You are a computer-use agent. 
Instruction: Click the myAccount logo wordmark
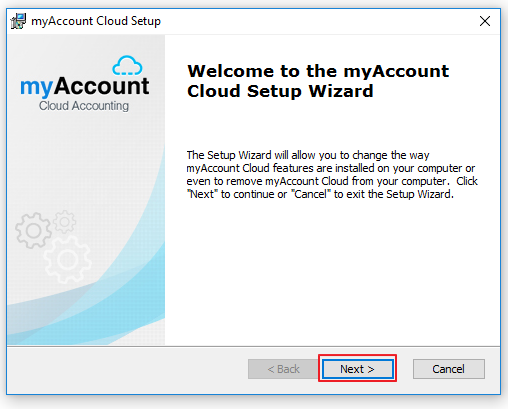click(x=85, y=86)
